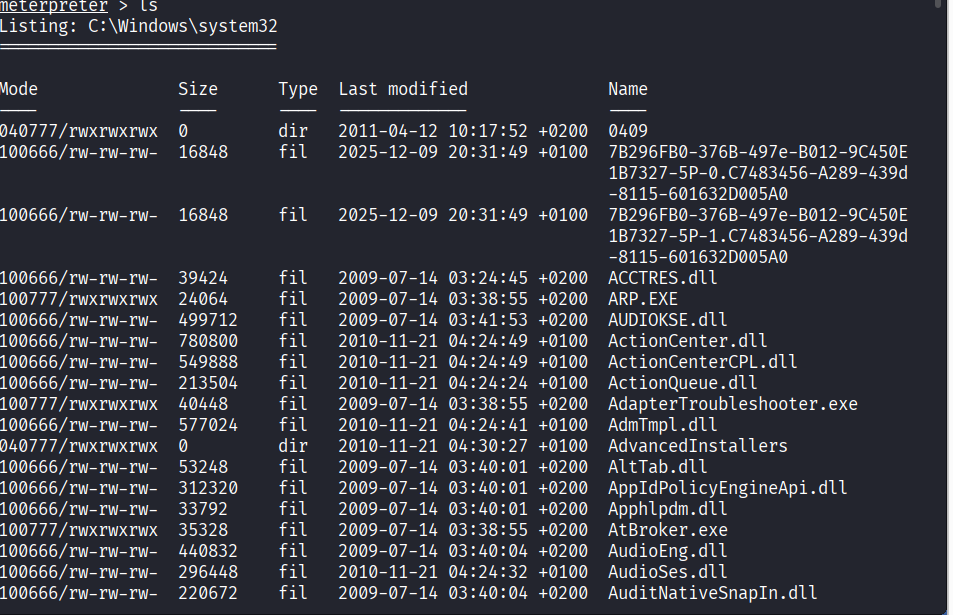This screenshot has width=953, height=615.
Task: Click the Name column header
Action: coord(627,89)
